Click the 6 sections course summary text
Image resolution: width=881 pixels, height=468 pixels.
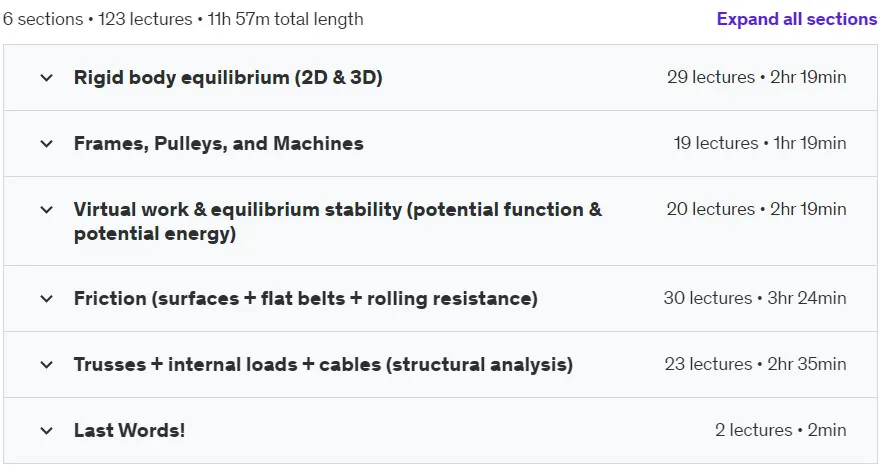(x=183, y=19)
